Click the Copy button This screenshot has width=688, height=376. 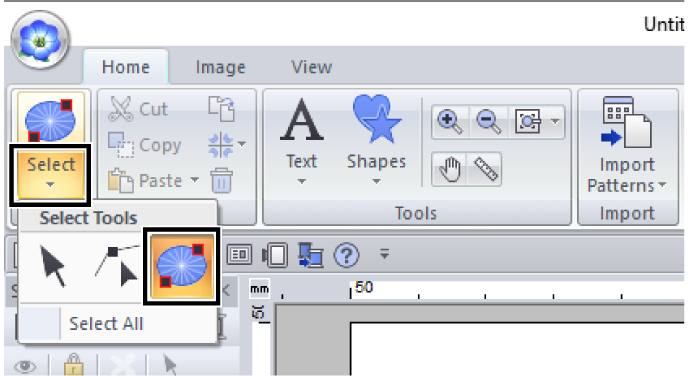[145, 145]
